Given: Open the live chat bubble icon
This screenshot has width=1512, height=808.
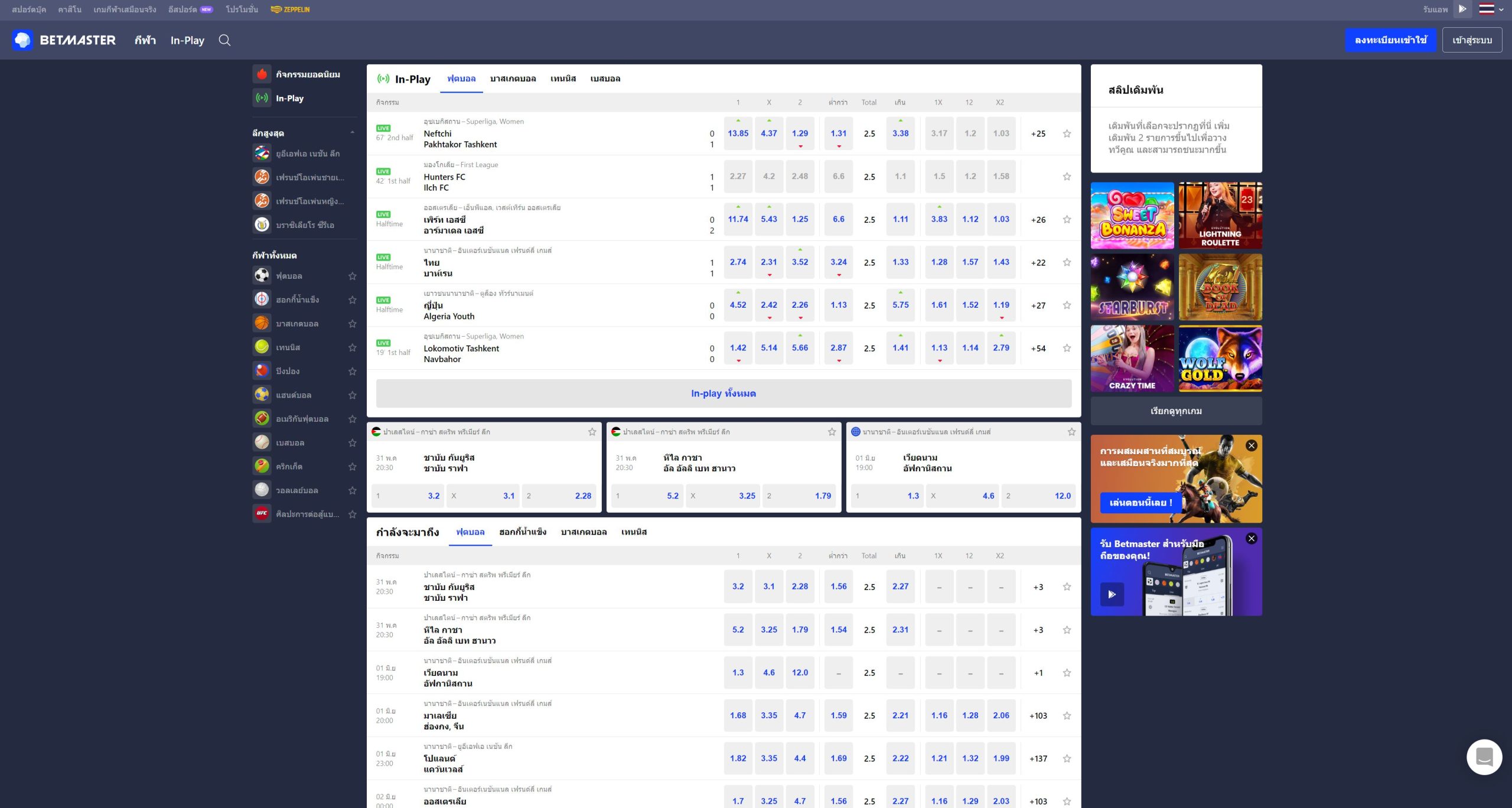Looking at the screenshot, I should (1484, 757).
